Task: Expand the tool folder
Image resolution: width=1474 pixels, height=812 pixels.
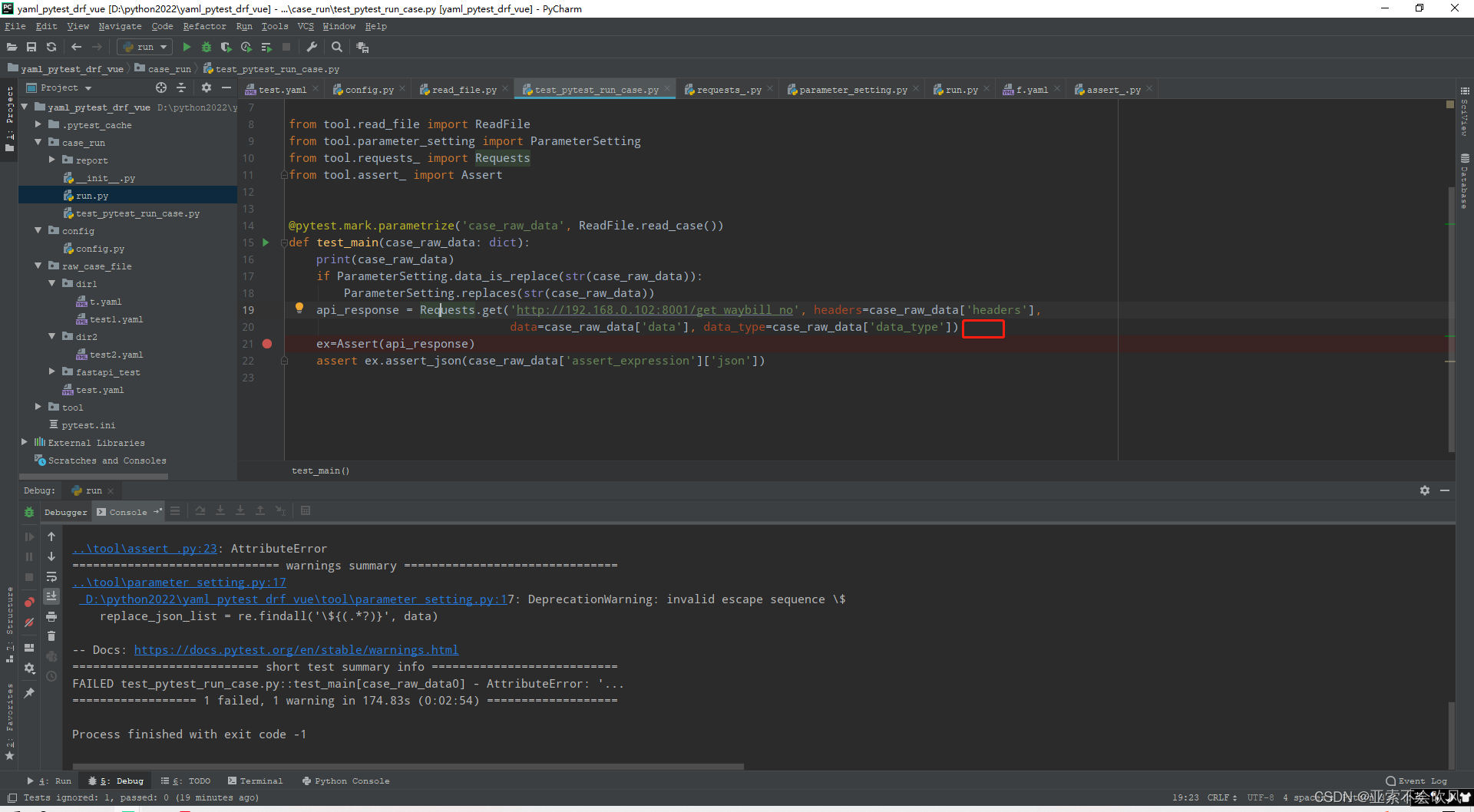Action: click(x=38, y=407)
